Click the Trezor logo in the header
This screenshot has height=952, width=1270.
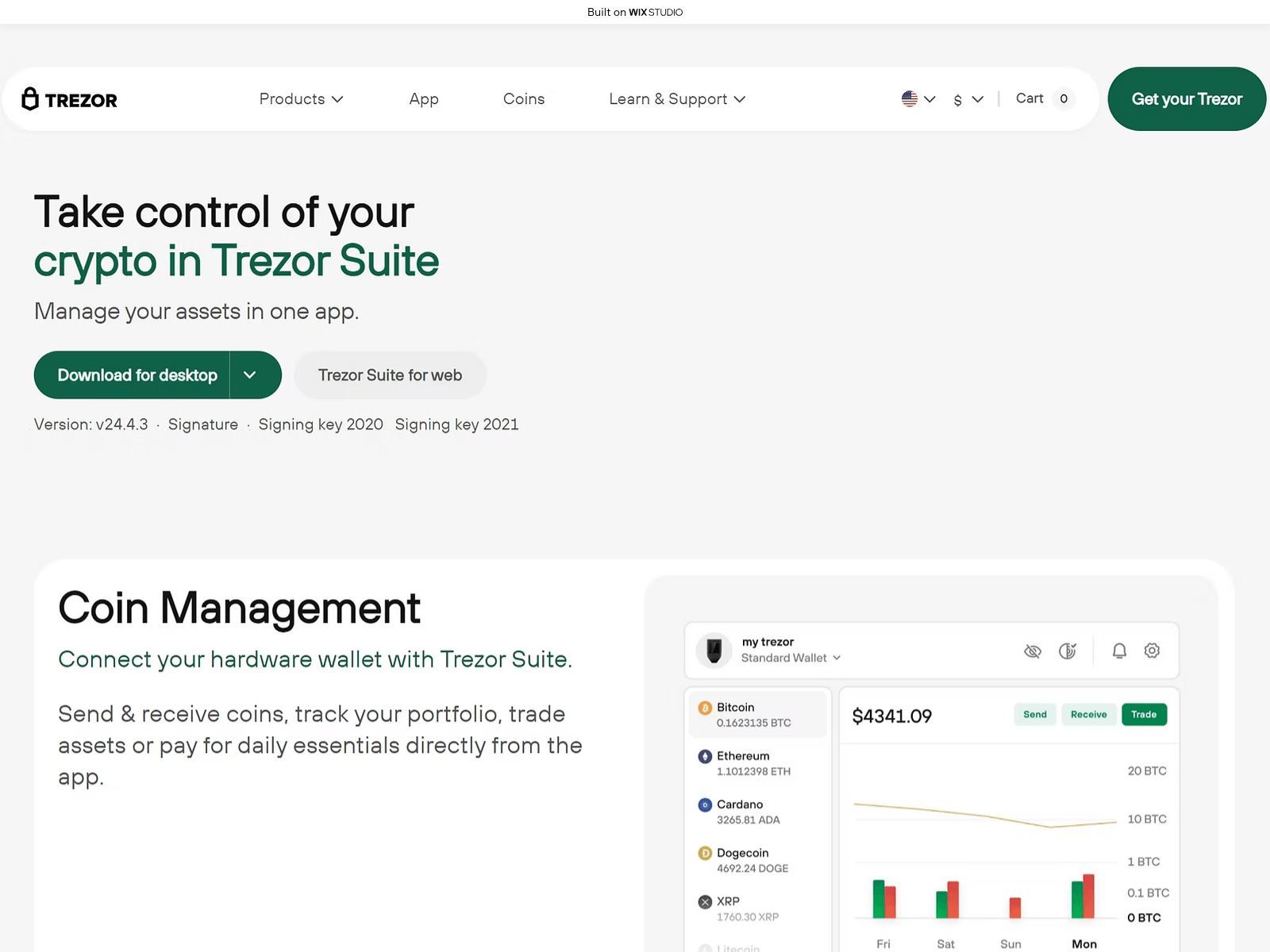[x=70, y=99]
